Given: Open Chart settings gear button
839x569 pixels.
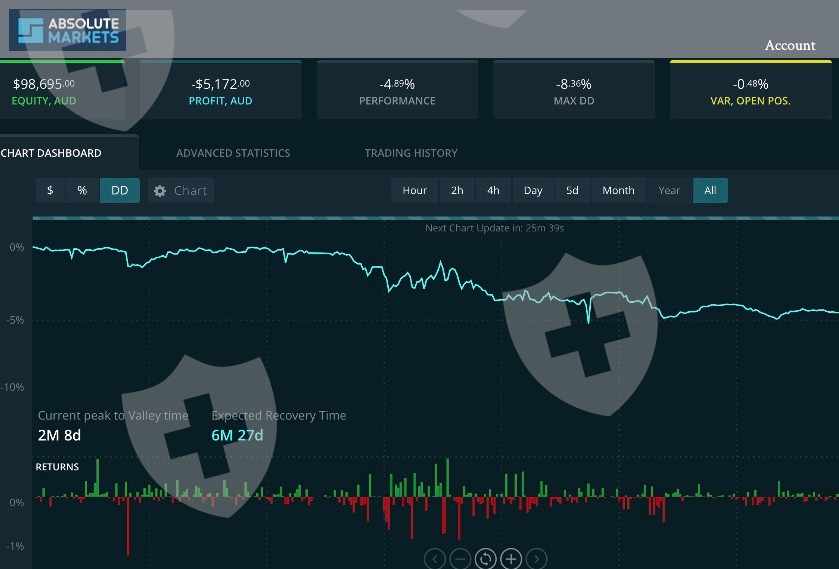Looking at the screenshot, I should pyautogui.click(x=181, y=191).
